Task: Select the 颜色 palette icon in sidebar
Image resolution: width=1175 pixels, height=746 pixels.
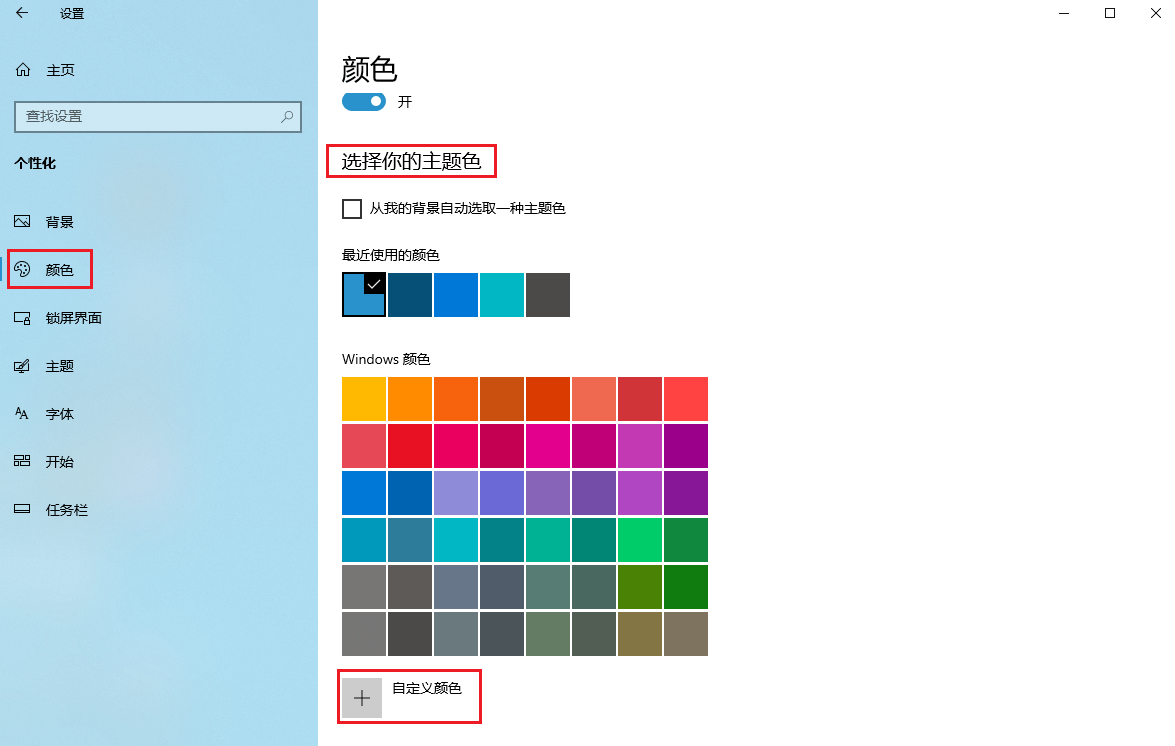Action: point(24,269)
